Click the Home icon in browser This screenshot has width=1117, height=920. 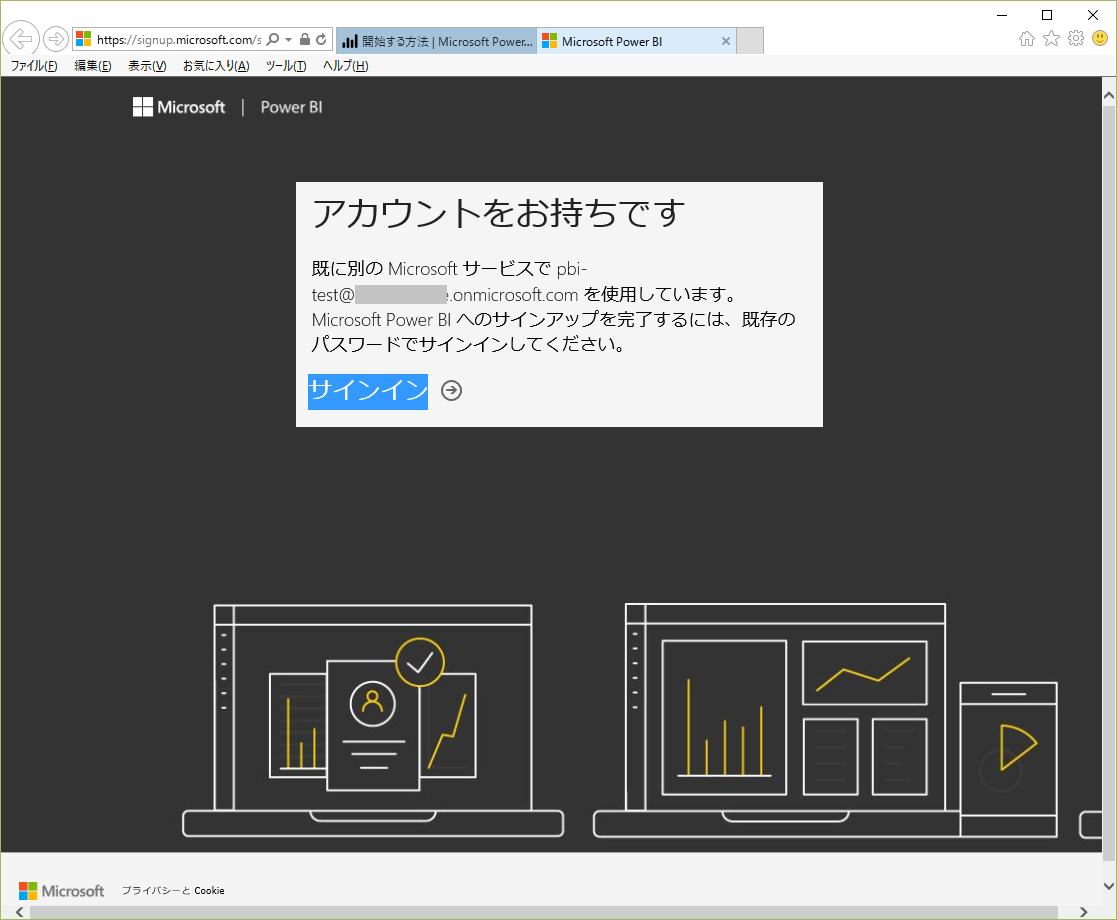click(1027, 38)
